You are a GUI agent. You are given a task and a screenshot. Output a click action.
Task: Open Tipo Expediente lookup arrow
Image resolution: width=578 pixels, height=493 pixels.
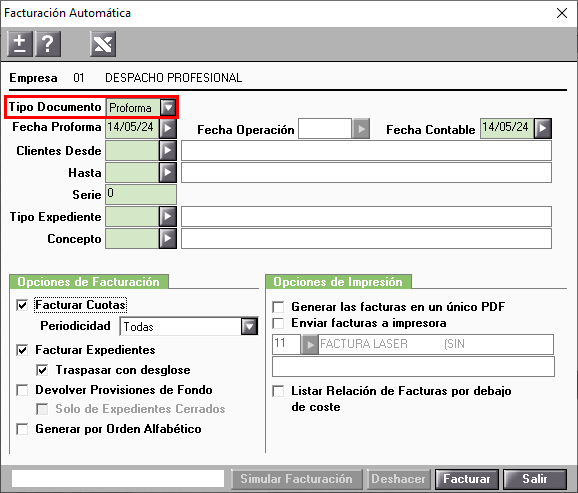pyautogui.click(x=168, y=216)
